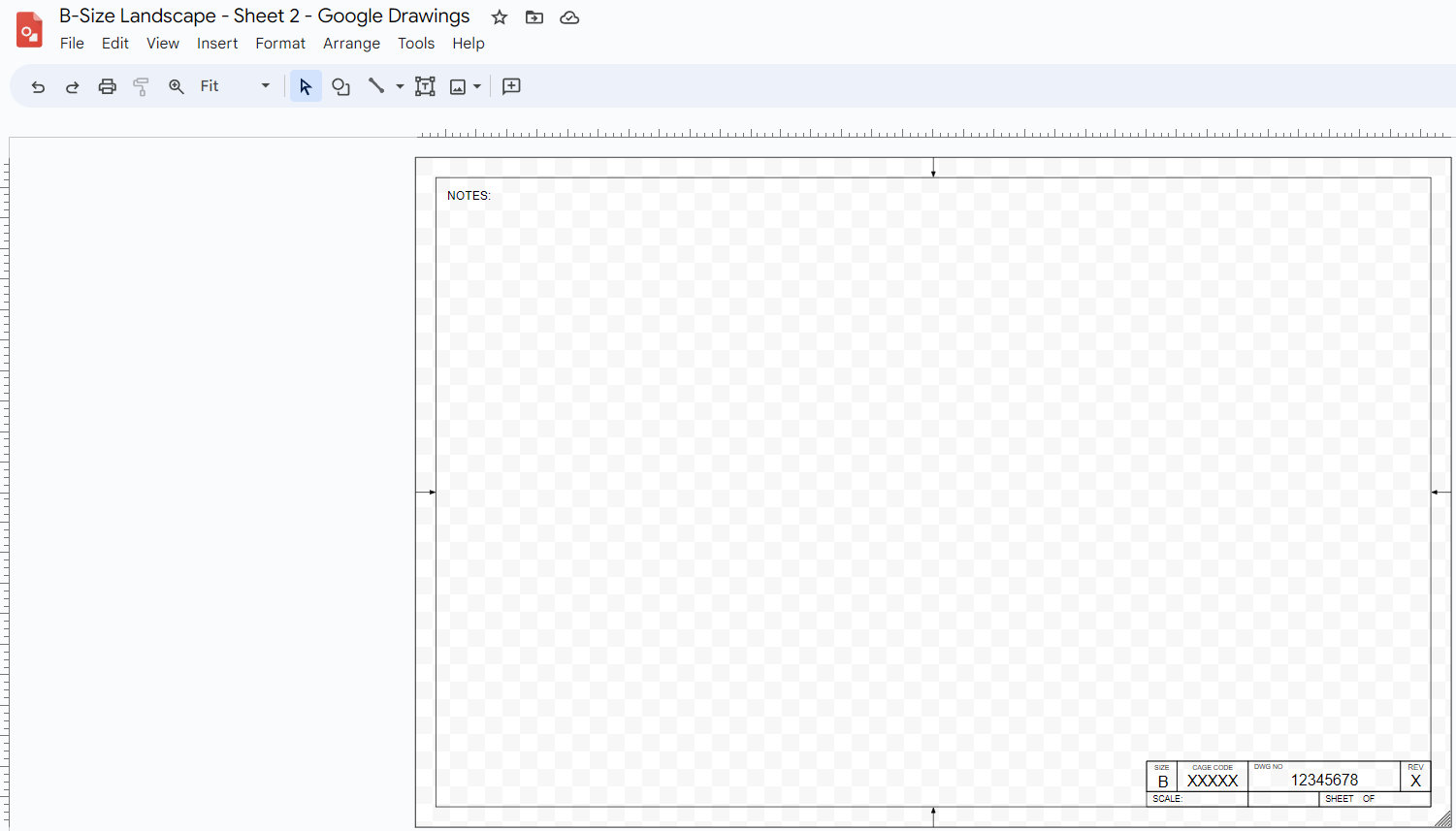Viewport: 1456px width, 831px height.
Task: Open the Shape tool
Action: [340, 86]
